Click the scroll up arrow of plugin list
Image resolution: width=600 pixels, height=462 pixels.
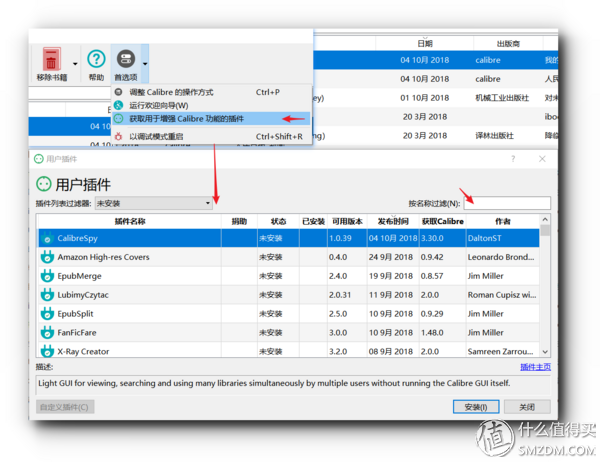coord(545,219)
